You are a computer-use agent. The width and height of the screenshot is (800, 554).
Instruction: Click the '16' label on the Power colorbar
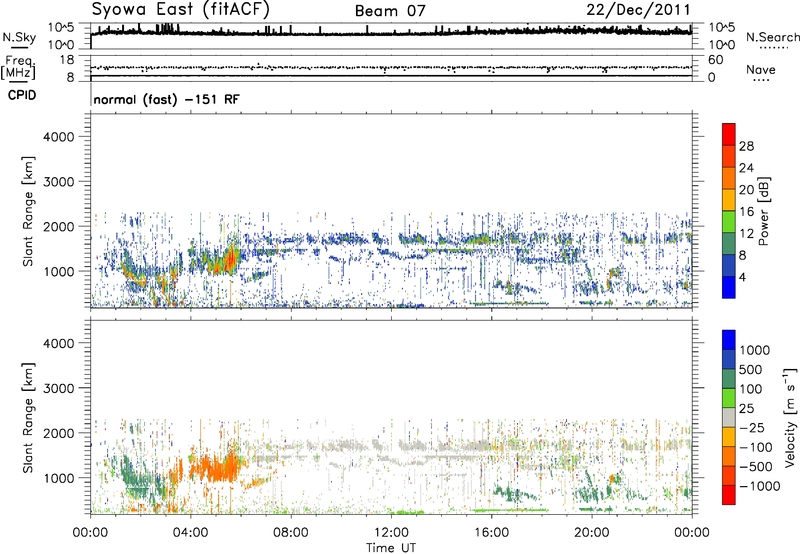(746, 212)
